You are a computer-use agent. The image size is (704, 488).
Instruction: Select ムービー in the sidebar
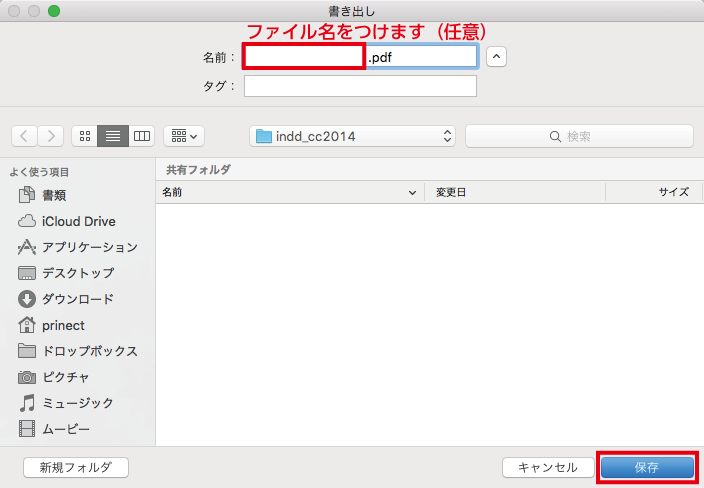tap(54, 429)
